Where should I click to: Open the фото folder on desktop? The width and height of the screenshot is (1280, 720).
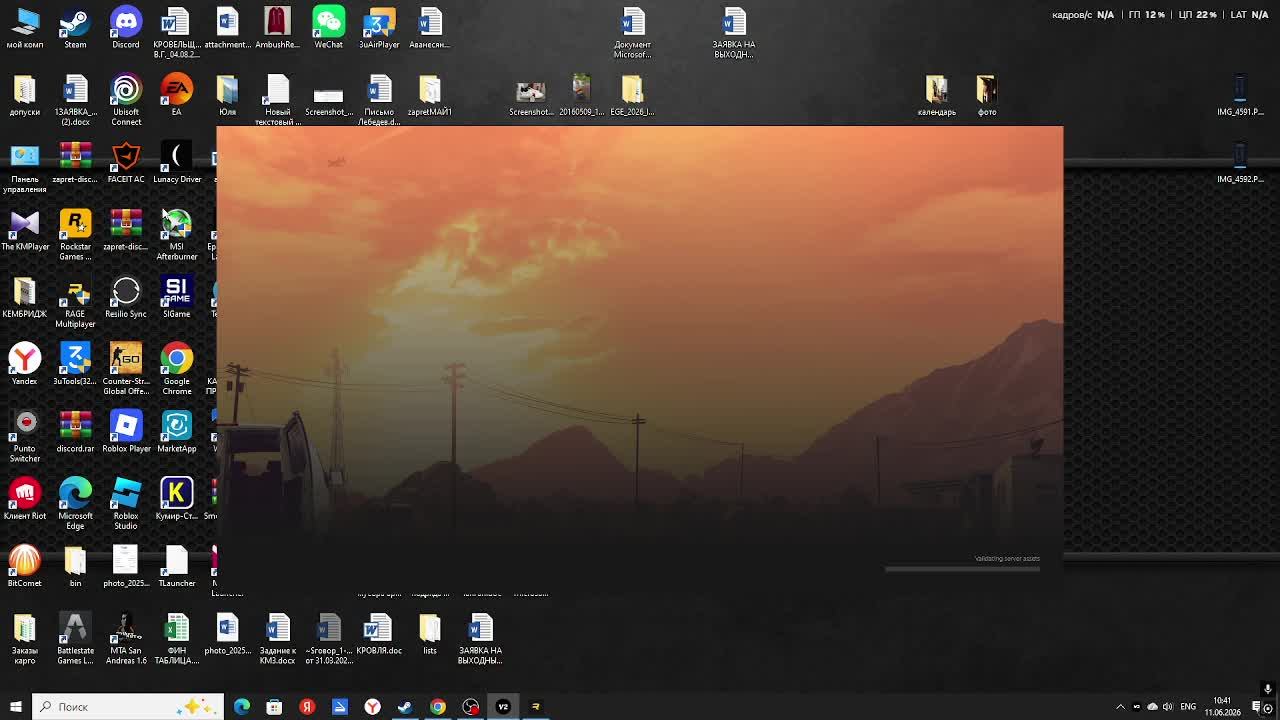(x=987, y=95)
